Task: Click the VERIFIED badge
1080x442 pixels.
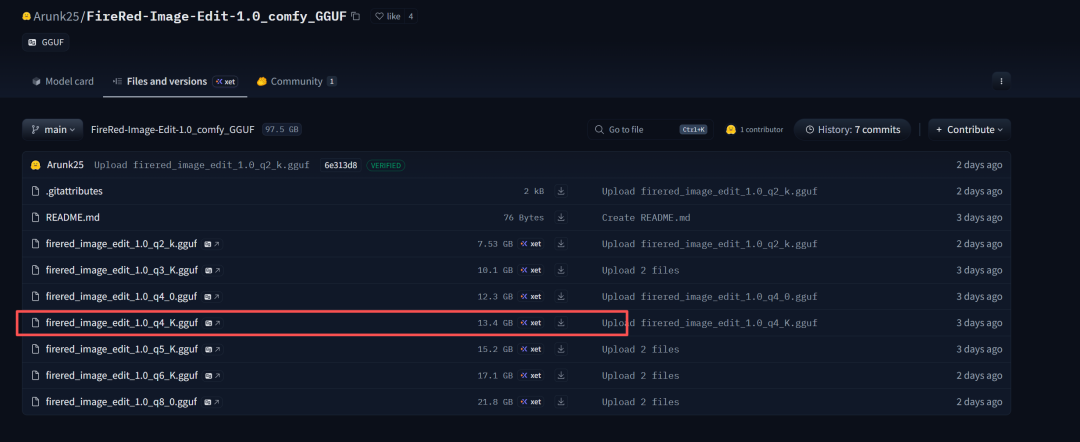Action: tap(386, 165)
